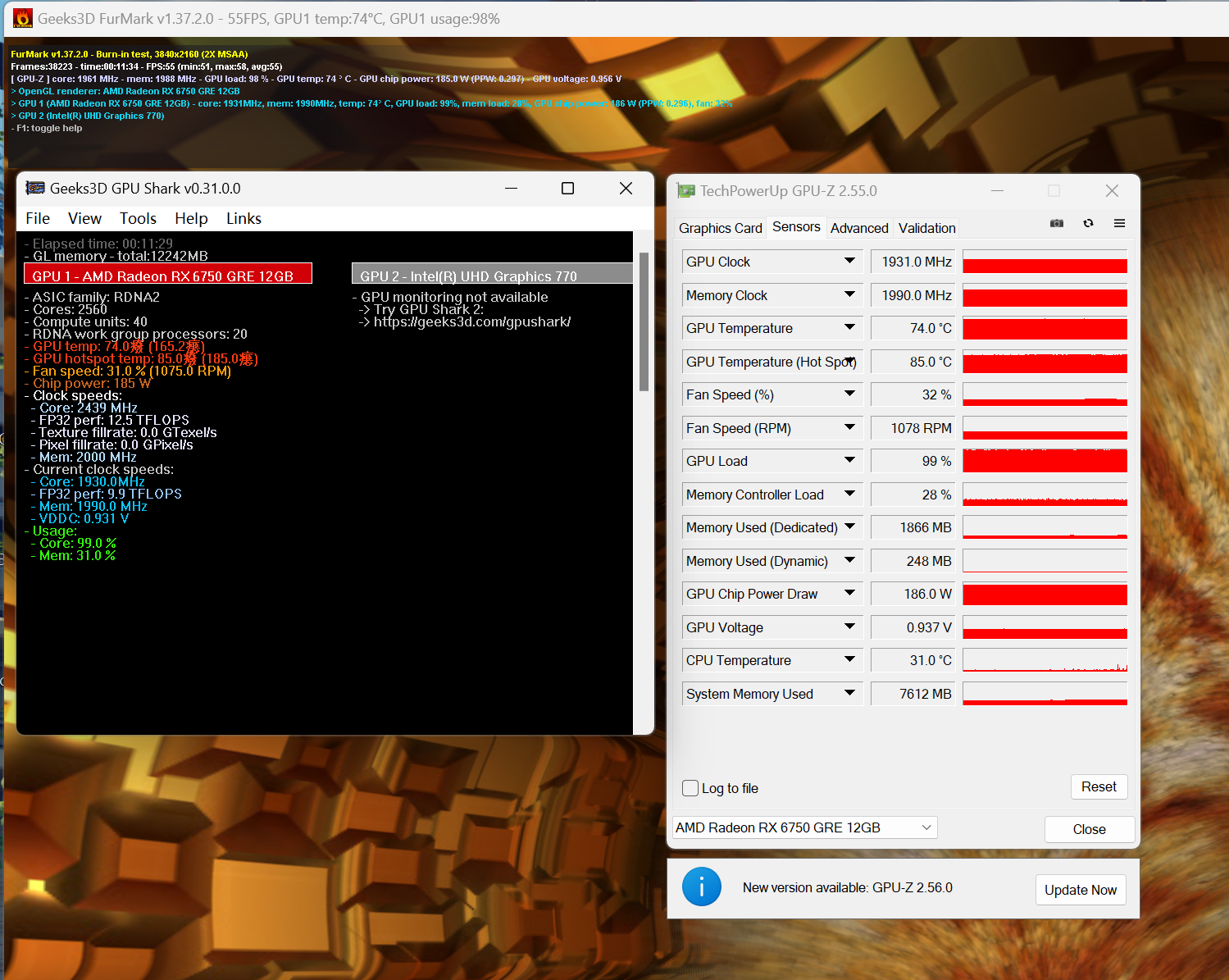Open the Memory Clock sensor dropdown
1229x980 pixels.
pos(850,294)
